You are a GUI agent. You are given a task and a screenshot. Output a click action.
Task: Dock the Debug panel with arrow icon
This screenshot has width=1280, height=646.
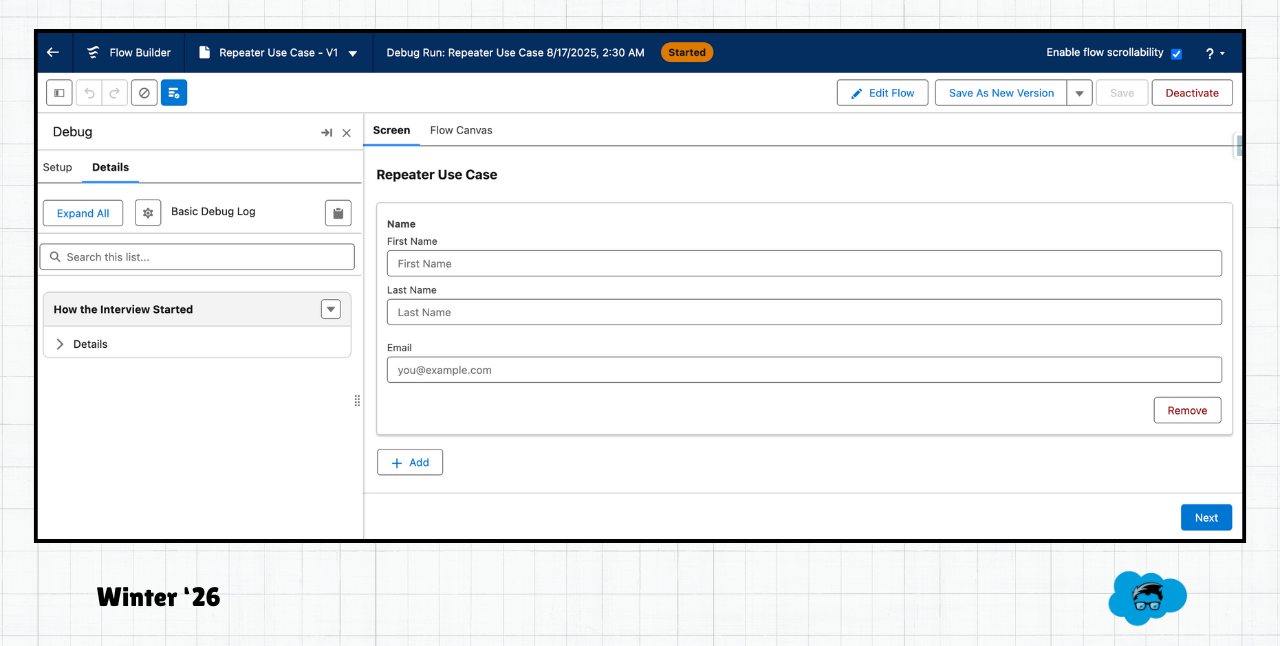pyautogui.click(x=326, y=133)
